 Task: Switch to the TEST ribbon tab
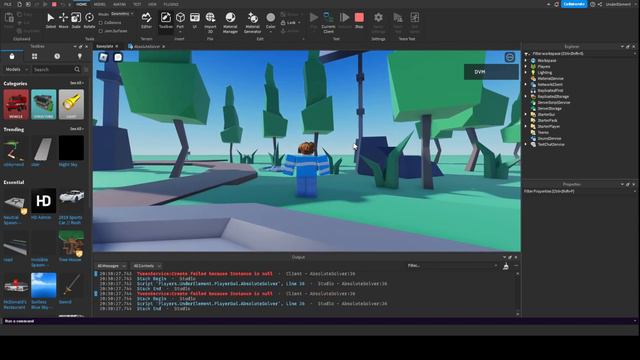point(137,4)
